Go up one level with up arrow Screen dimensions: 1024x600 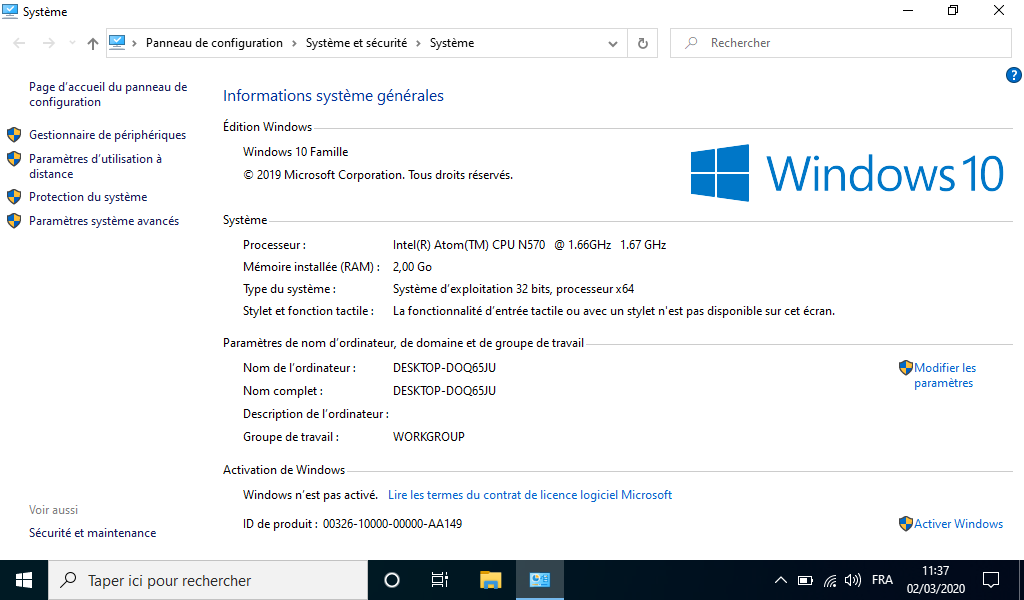tap(93, 43)
